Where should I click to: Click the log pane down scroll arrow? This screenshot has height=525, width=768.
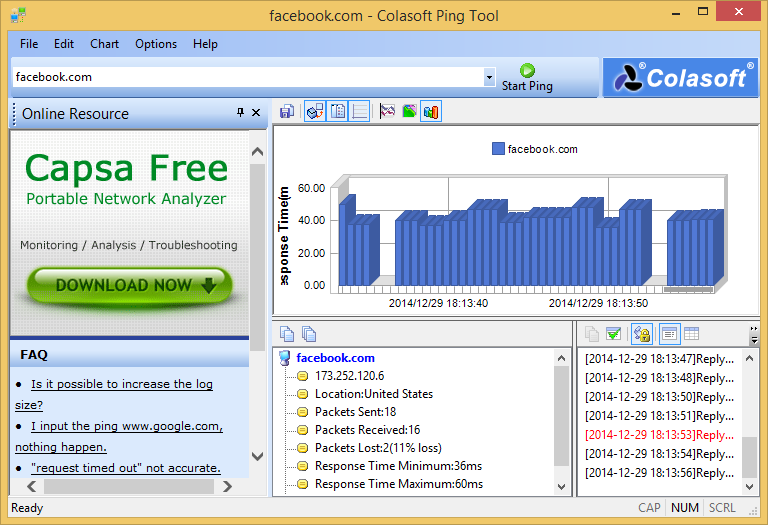click(x=749, y=487)
